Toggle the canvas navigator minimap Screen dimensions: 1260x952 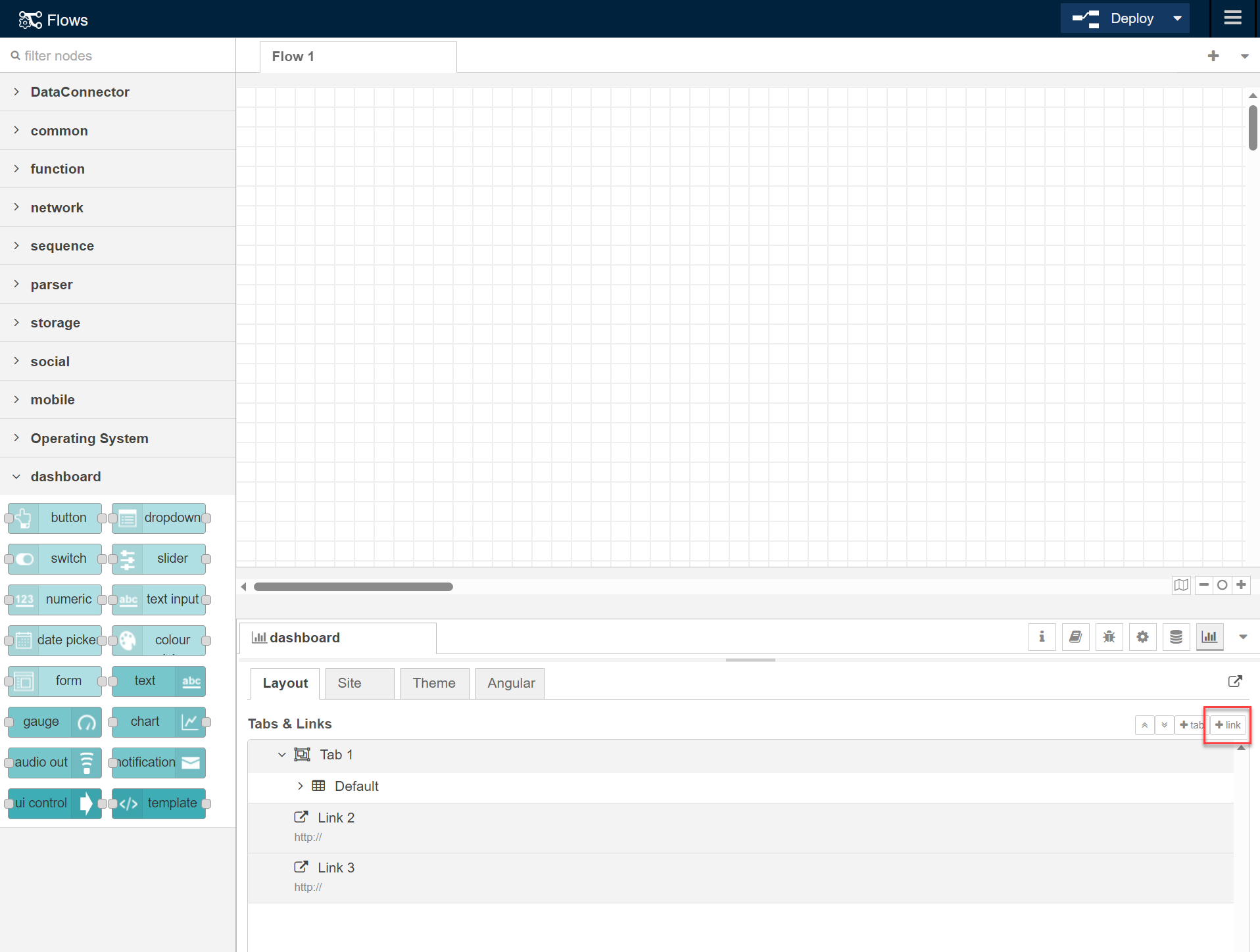click(x=1181, y=585)
